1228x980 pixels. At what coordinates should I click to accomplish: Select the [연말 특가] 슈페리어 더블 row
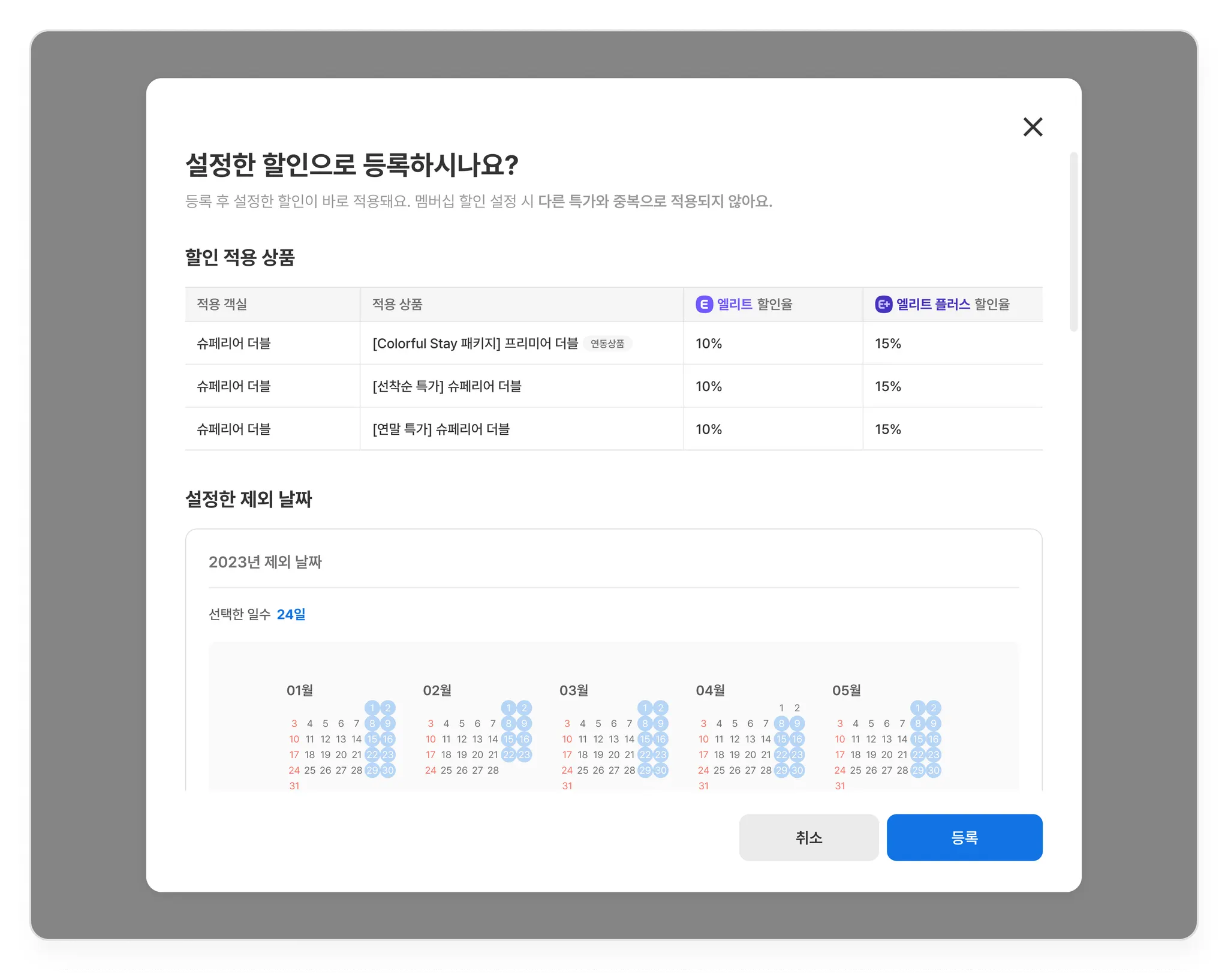441,429
